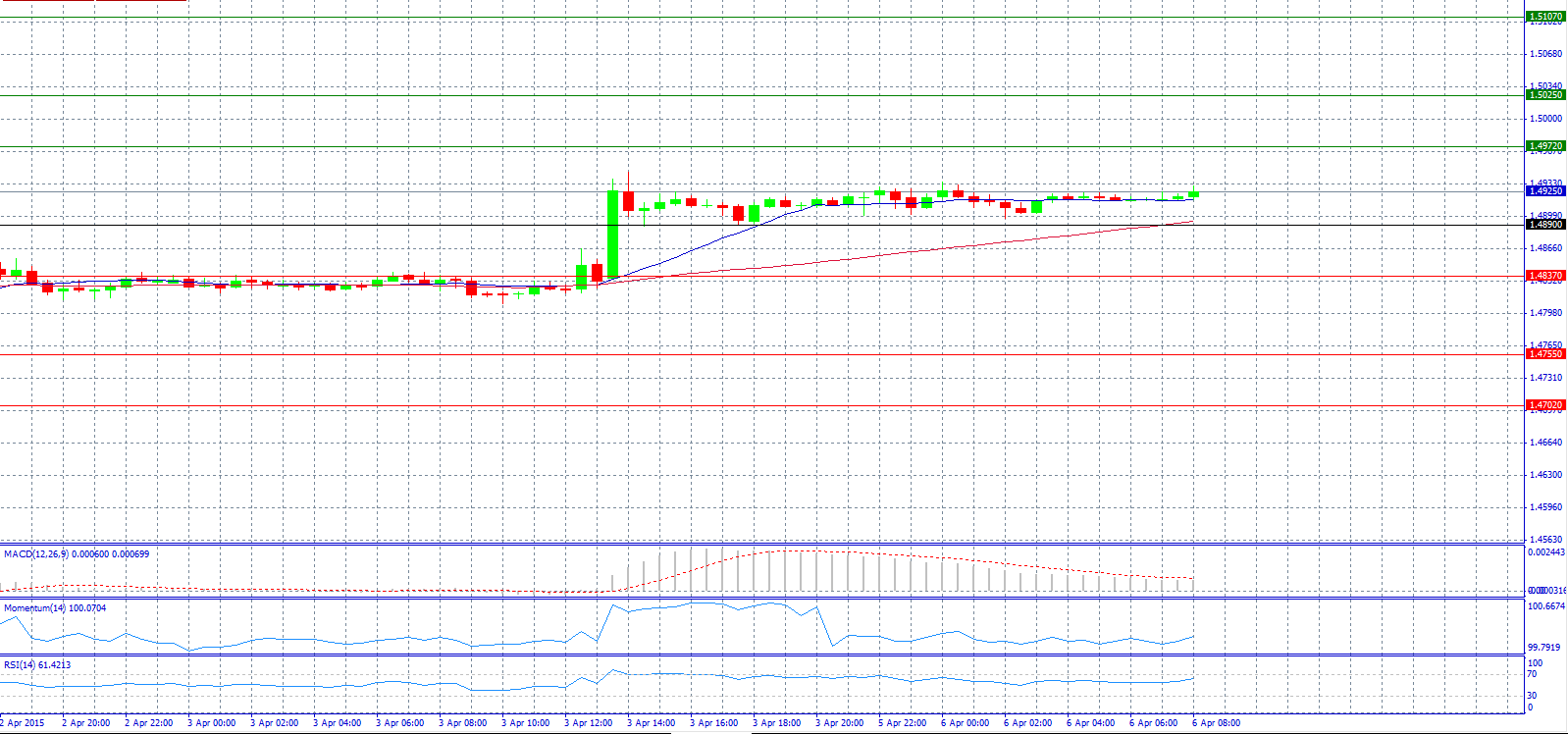Click the 6 Apr 08:00 time axis label
The width and height of the screenshot is (1568, 734).
[x=1216, y=723]
